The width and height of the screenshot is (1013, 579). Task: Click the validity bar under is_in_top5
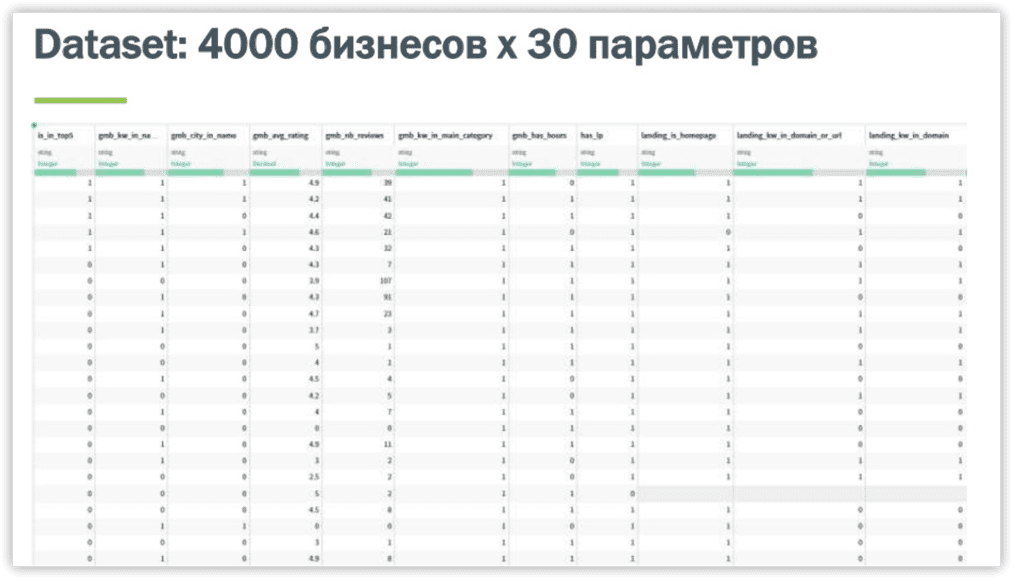[63, 173]
